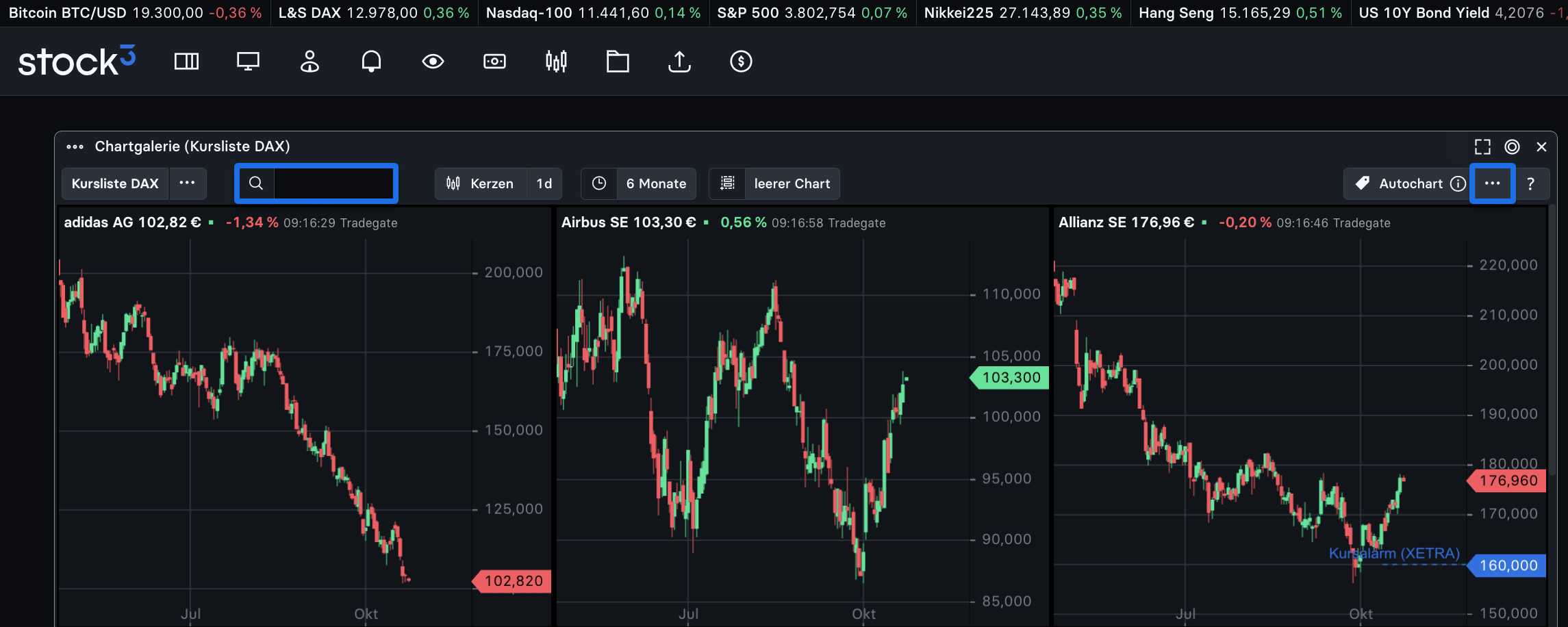Open the Airbus SE chart title
This screenshot has width=1568, height=627.
pos(629,222)
